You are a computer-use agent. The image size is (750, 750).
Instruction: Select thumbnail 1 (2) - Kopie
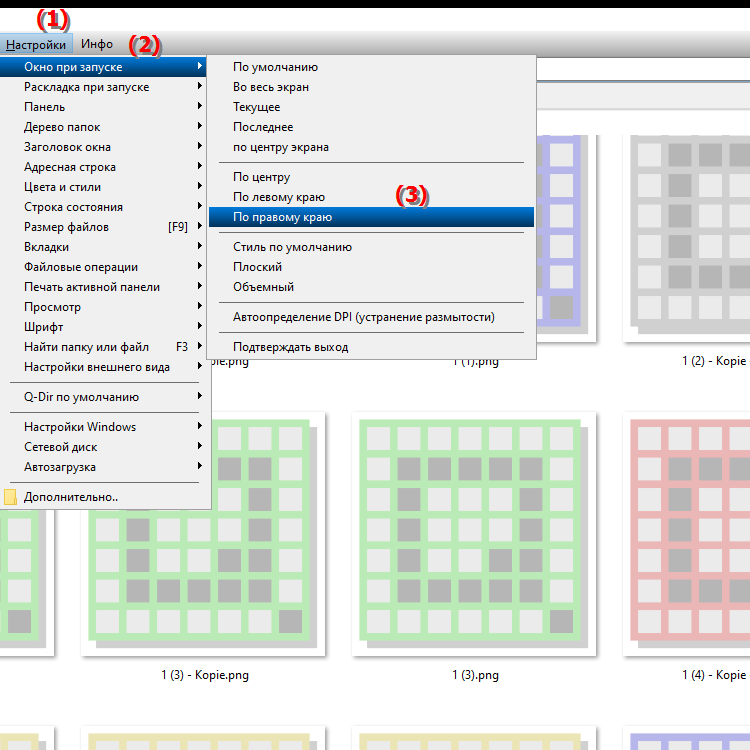[687, 238]
